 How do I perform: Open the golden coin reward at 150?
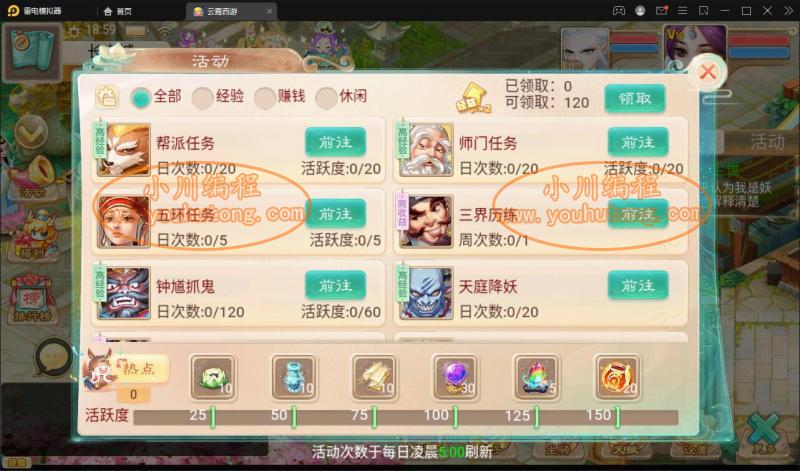tap(617, 378)
